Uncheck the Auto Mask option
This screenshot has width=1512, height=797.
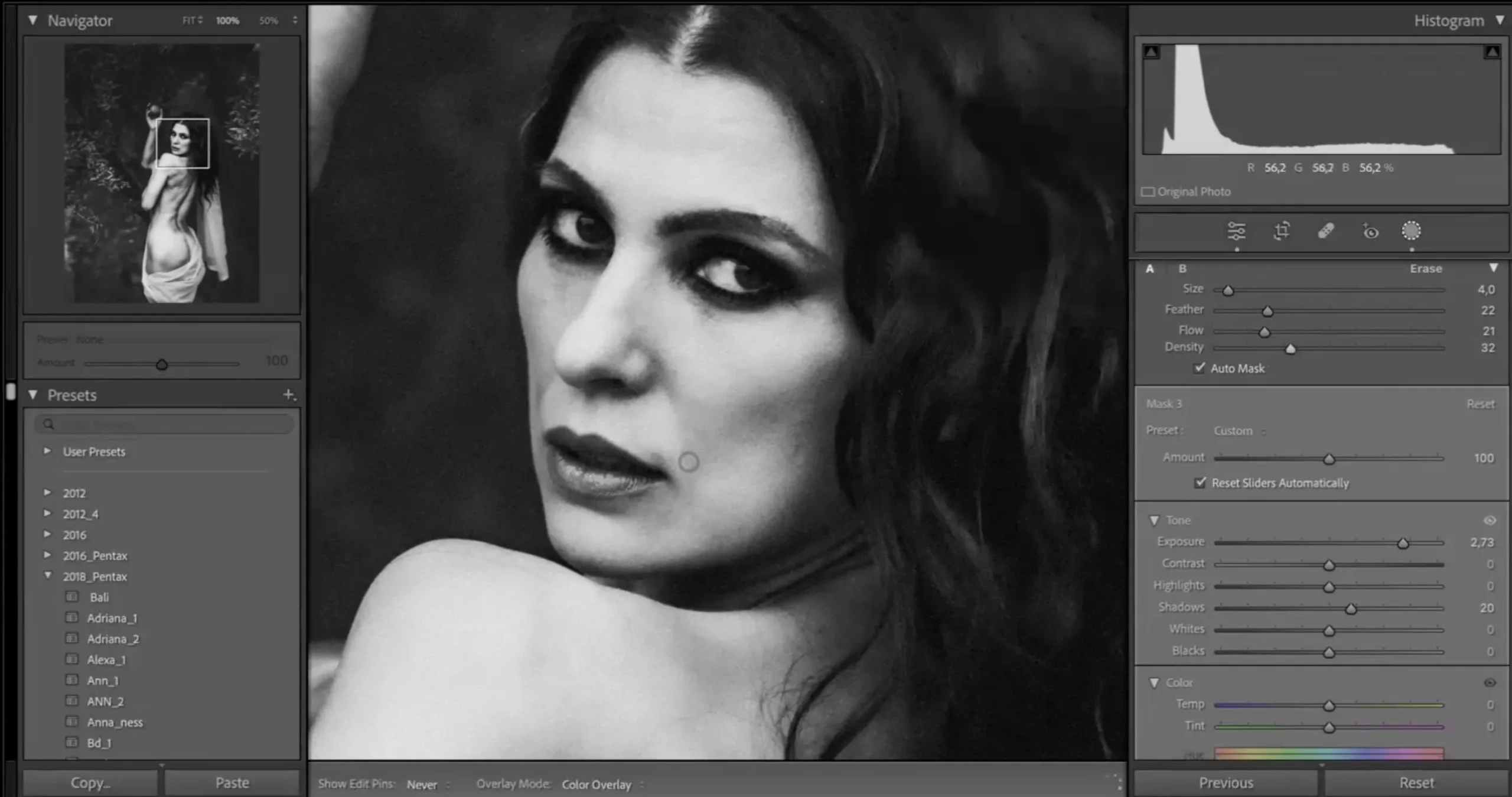(1200, 368)
